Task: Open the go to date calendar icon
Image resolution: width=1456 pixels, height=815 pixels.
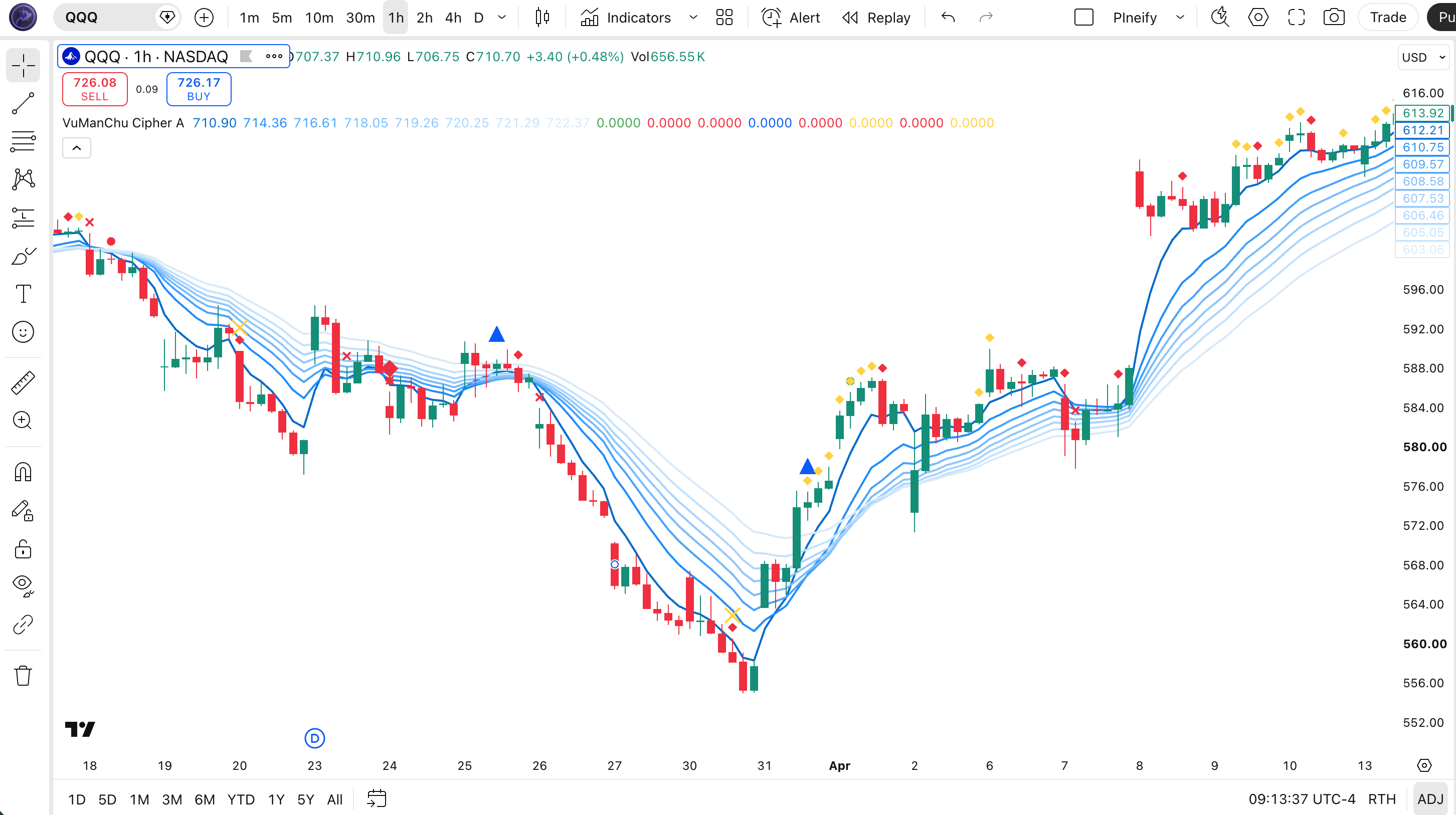Action: (377, 799)
